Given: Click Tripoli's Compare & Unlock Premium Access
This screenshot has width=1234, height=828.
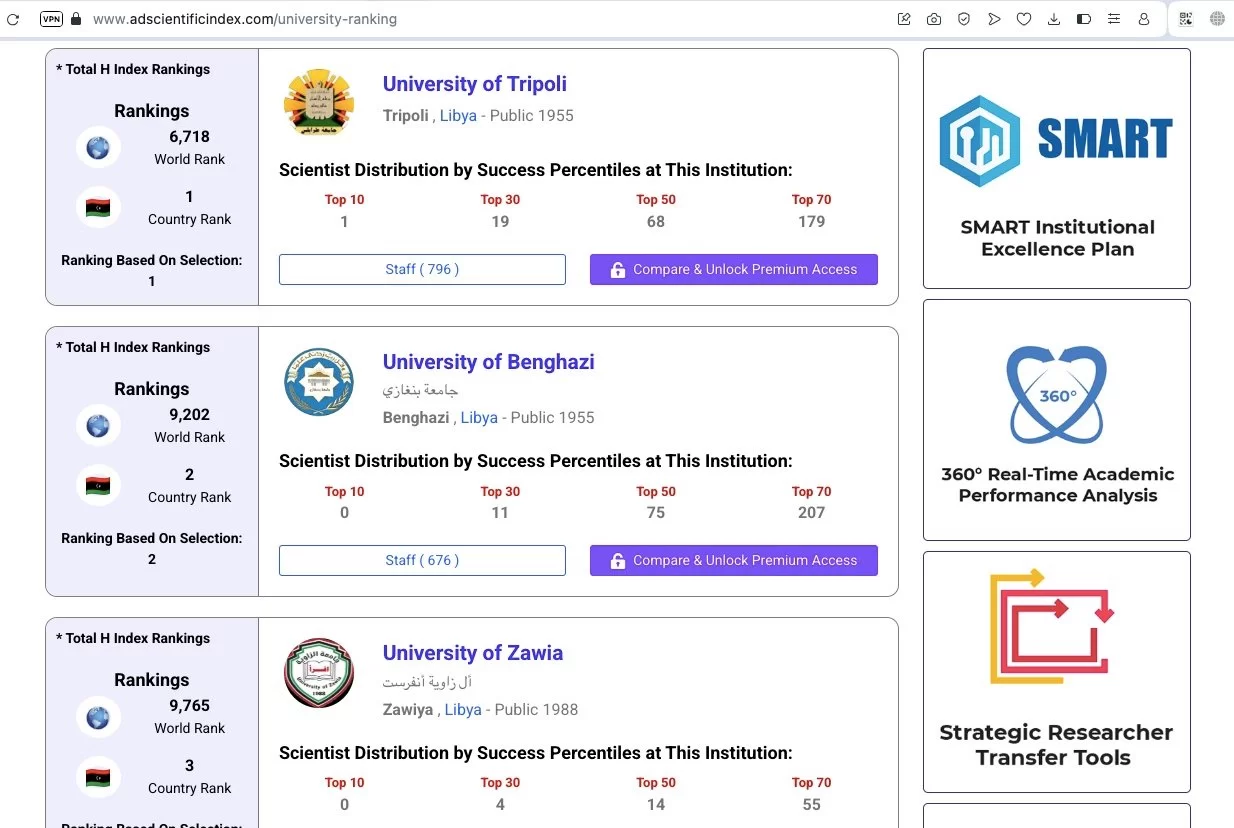Looking at the screenshot, I should coord(733,270).
